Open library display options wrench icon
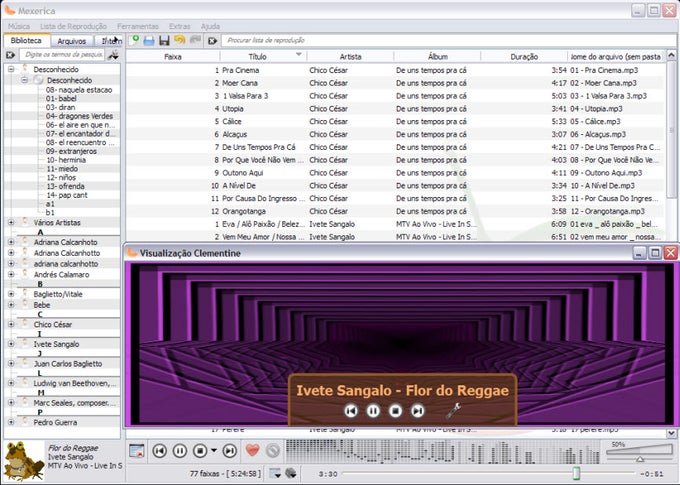The image size is (680, 485). click(113, 55)
